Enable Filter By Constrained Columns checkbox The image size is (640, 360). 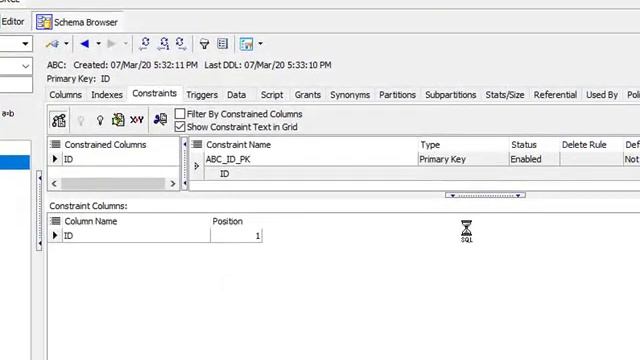click(x=180, y=113)
